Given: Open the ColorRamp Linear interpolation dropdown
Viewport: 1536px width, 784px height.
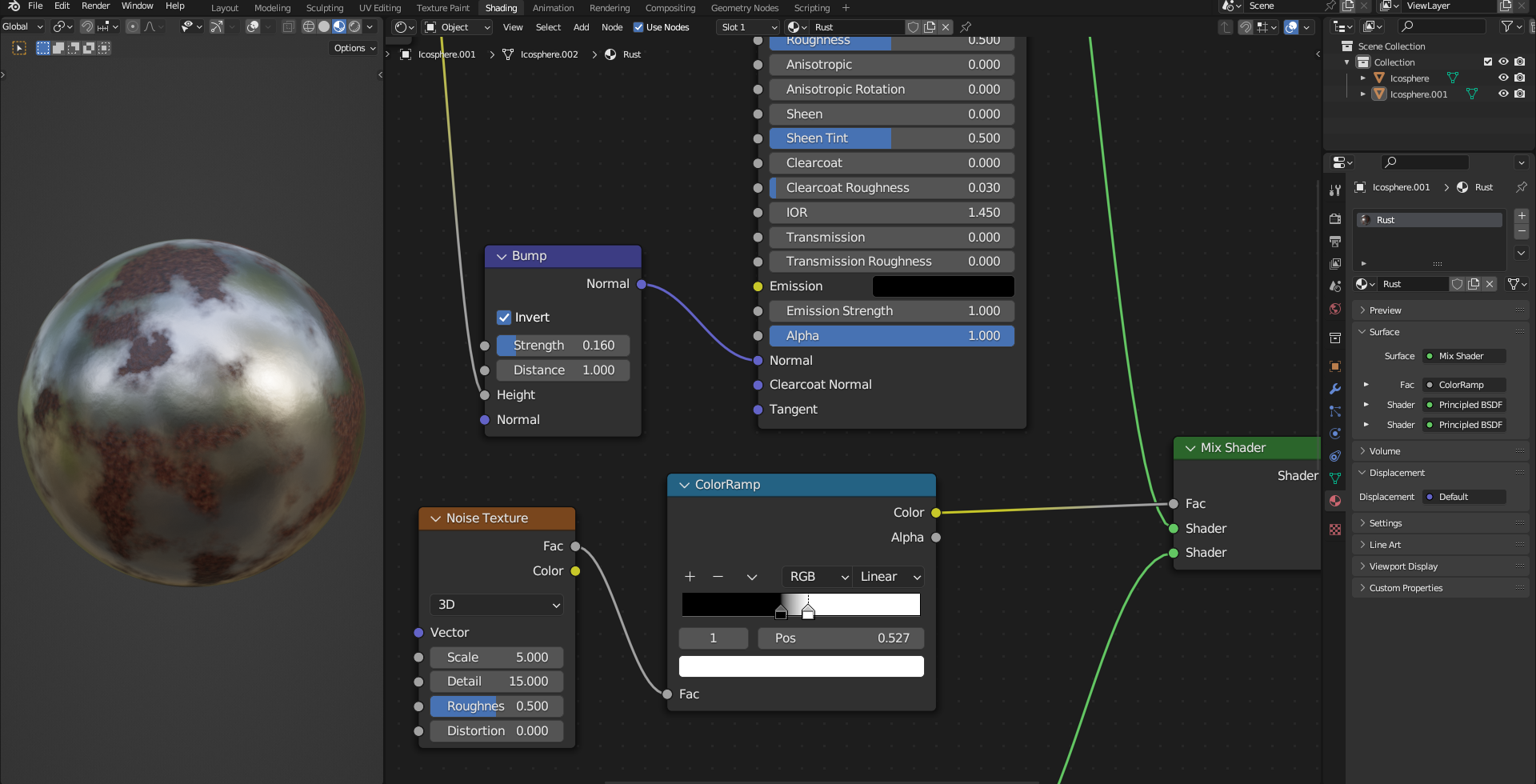Looking at the screenshot, I should pos(890,577).
